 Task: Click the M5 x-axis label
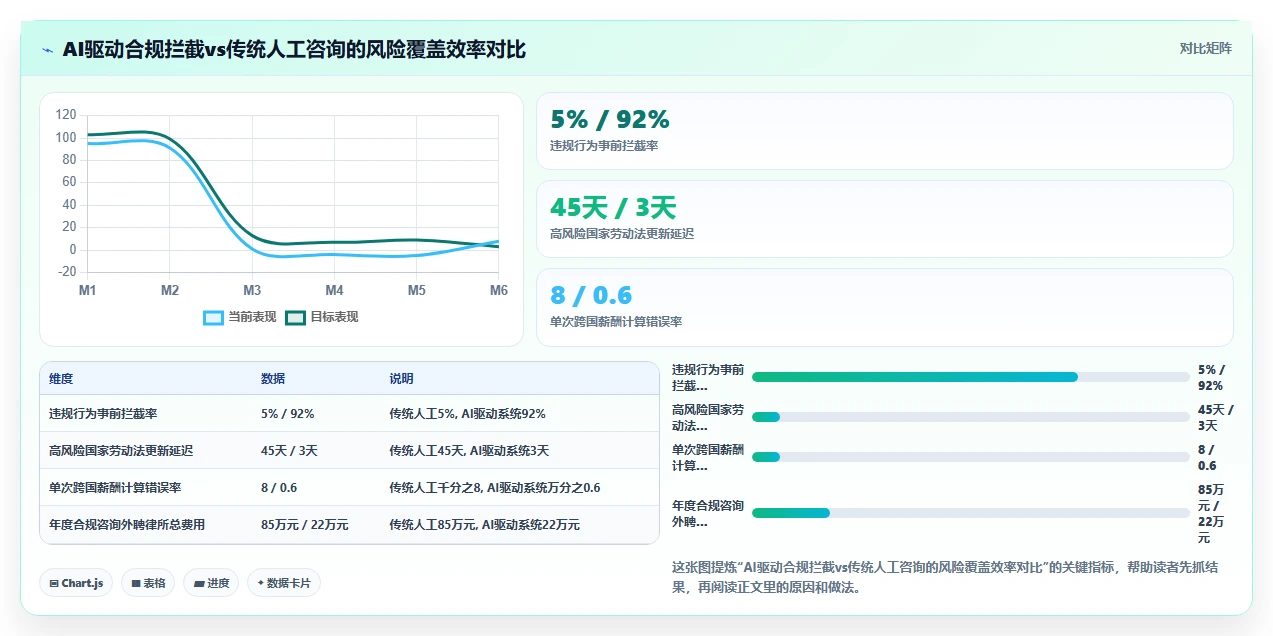pyautogui.click(x=416, y=290)
